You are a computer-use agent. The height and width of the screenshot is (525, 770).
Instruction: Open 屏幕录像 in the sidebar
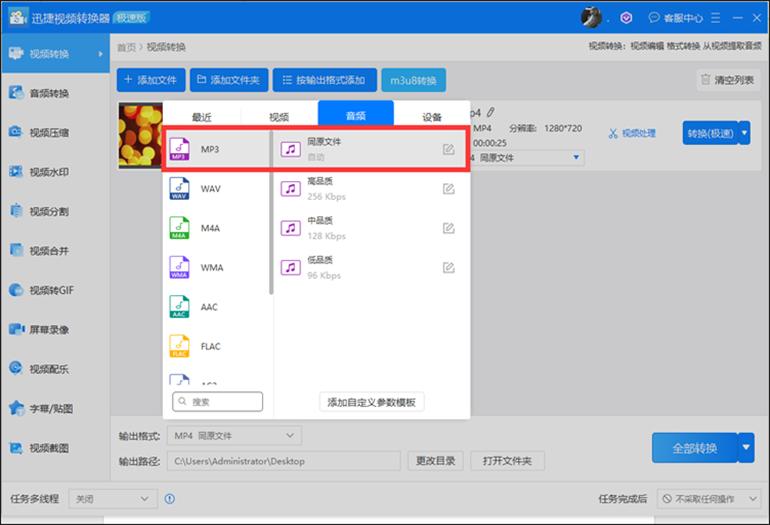pos(55,329)
